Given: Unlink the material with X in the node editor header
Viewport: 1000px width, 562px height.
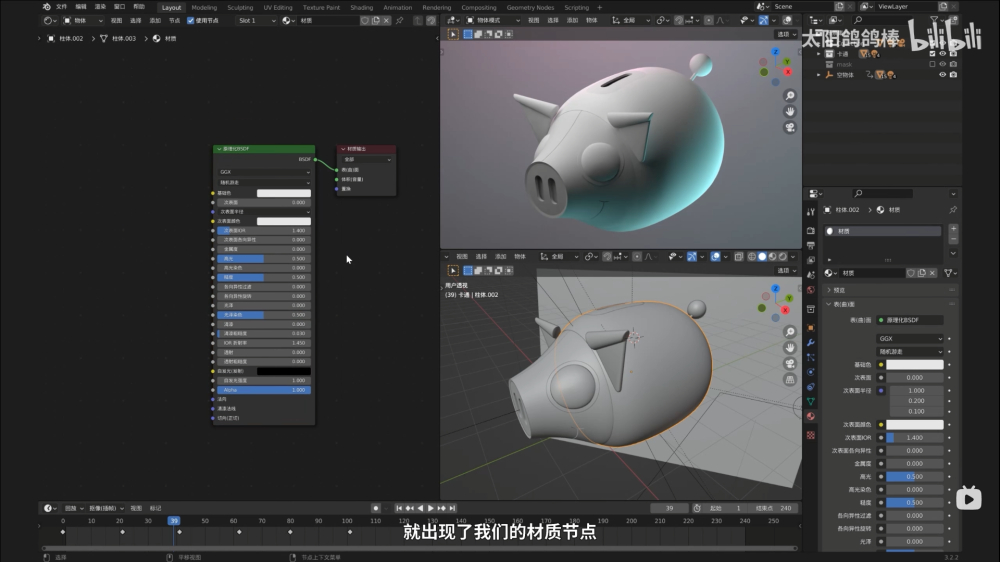Looking at the screenshot, I should [386, 20].
